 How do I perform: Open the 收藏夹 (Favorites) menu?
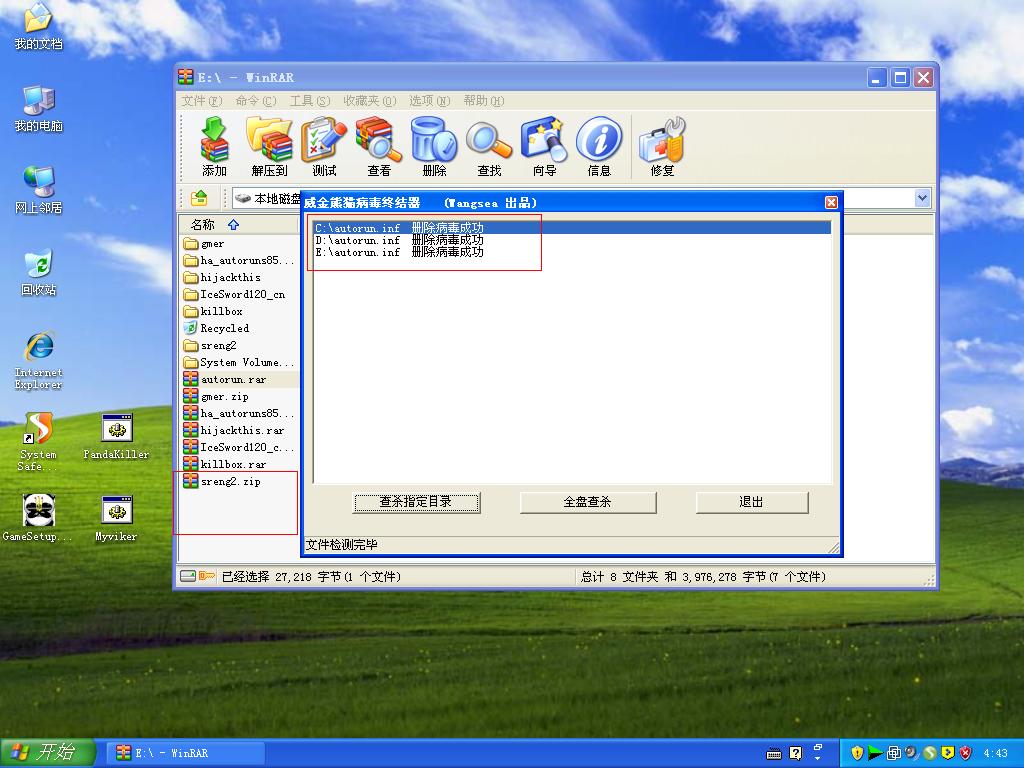[369, 101]
